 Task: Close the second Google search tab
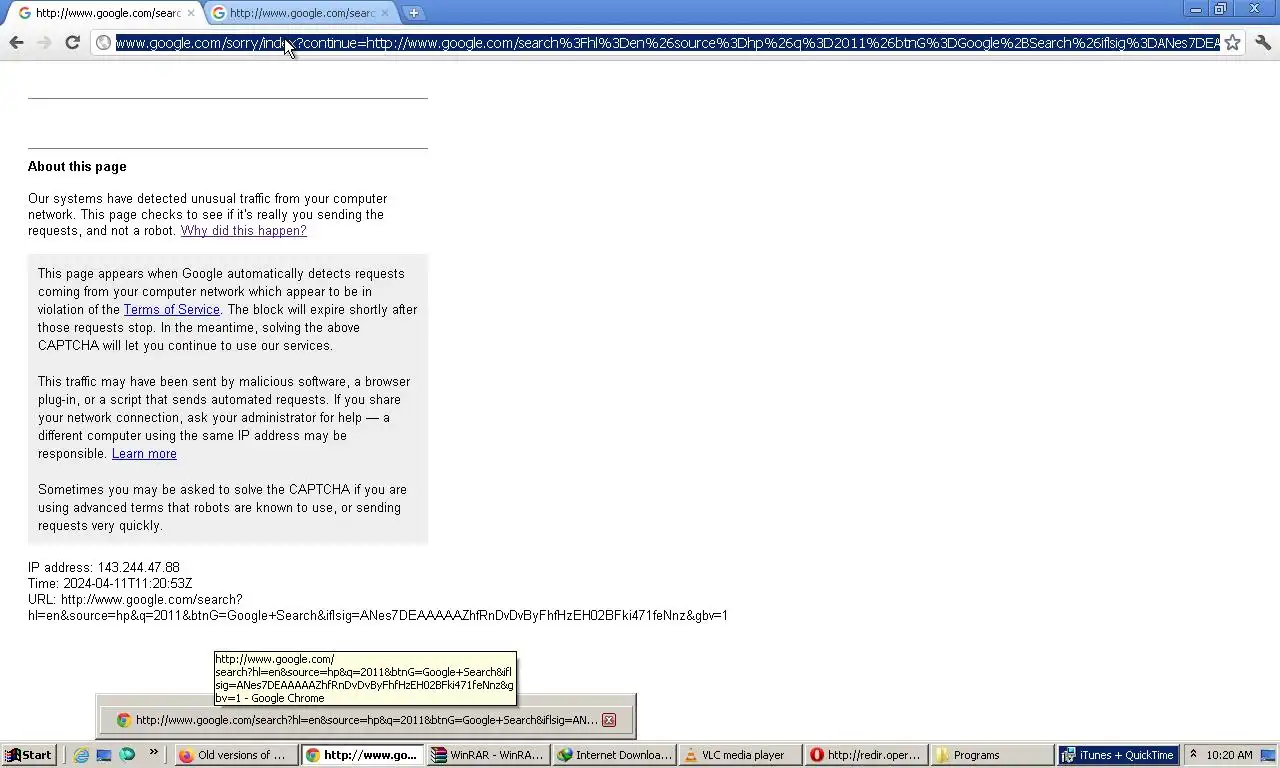[x=385, y=13]
